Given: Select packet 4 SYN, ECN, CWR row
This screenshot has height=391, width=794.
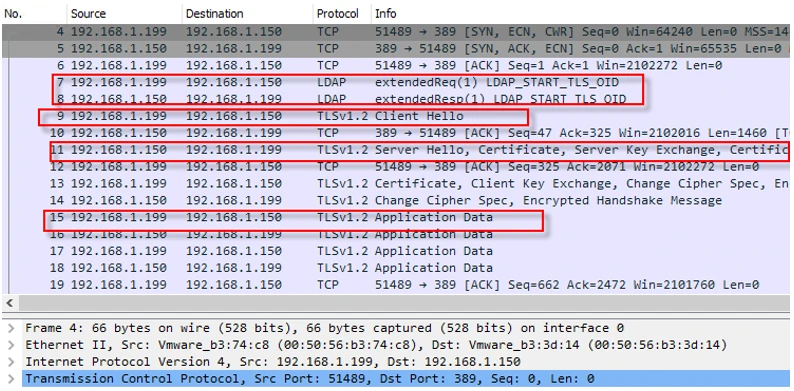Looking at the screenshot, I should click(x=397, y=32).
